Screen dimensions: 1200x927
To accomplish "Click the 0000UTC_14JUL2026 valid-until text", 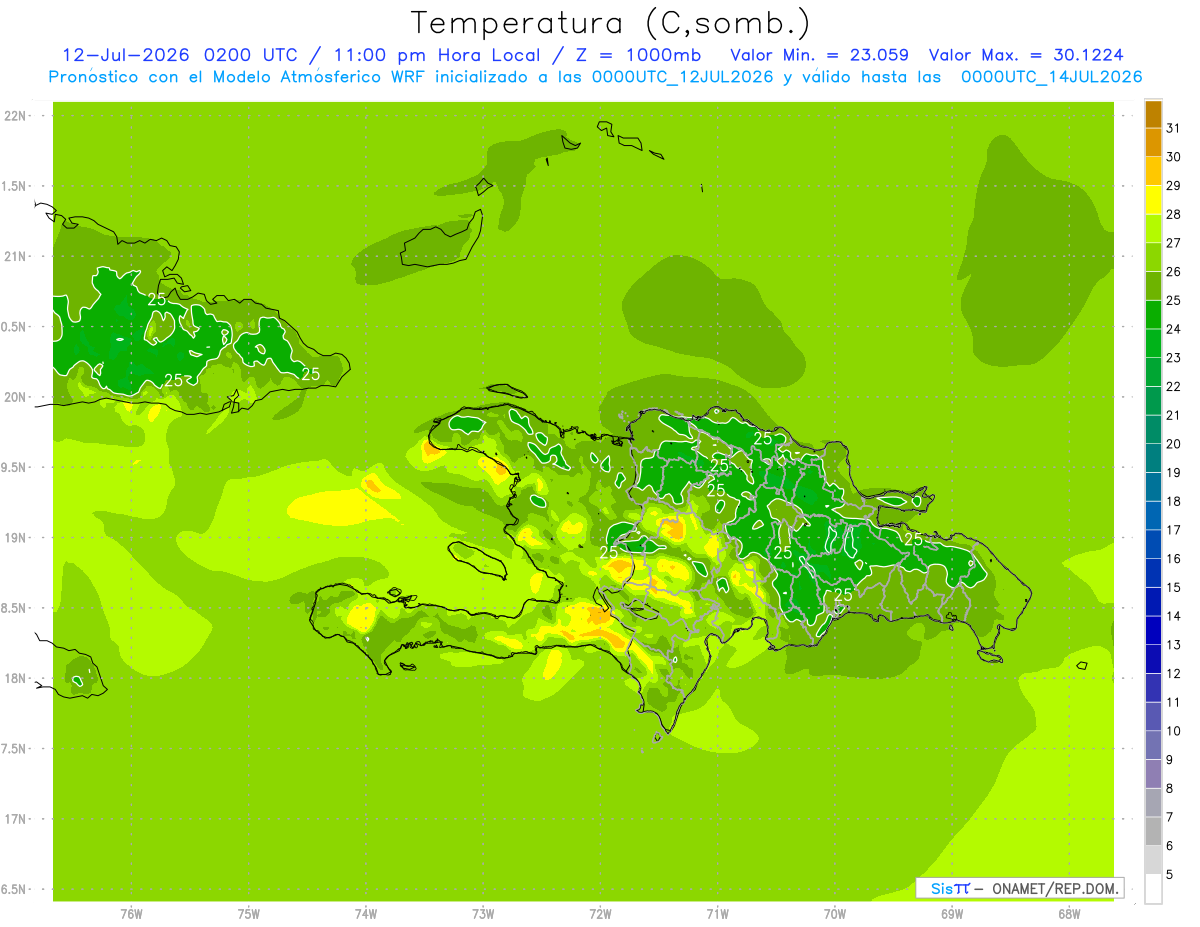I will coord(1051,77).
